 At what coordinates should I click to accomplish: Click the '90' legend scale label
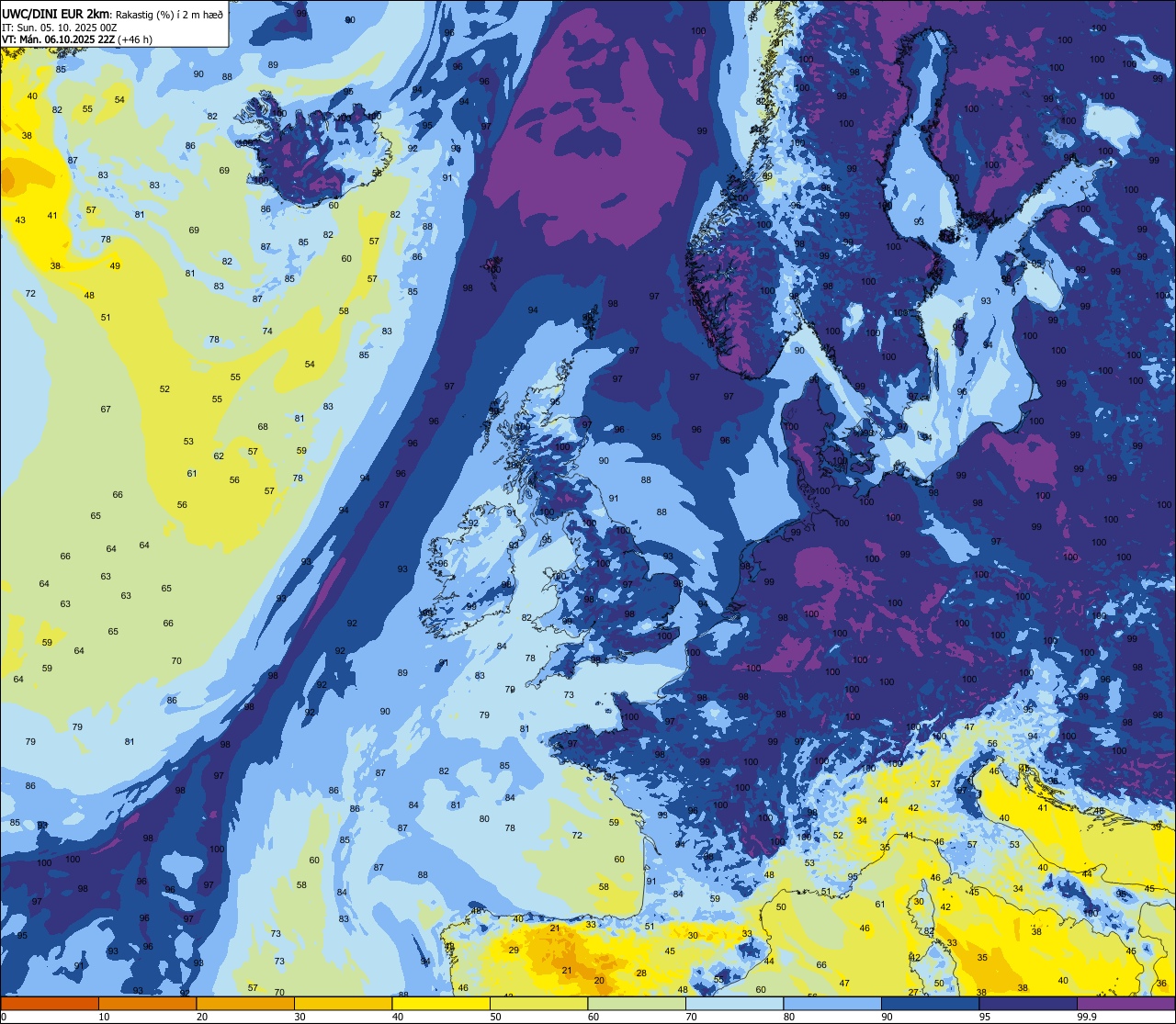[x=887, y=1017]
